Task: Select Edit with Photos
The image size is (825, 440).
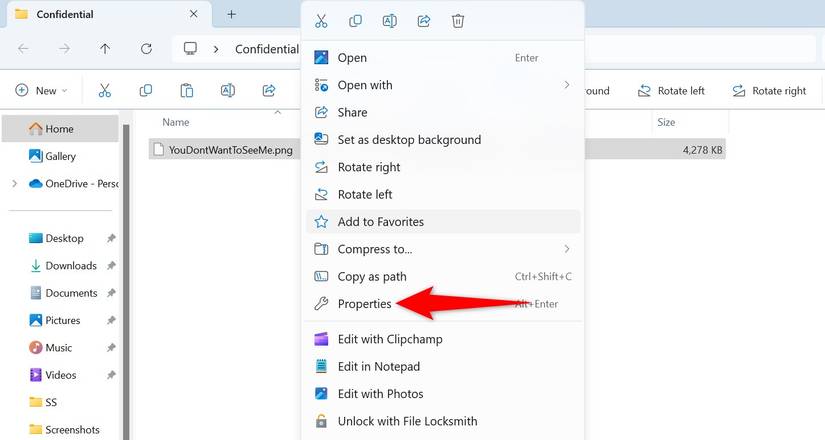Action: coord(443,394)
